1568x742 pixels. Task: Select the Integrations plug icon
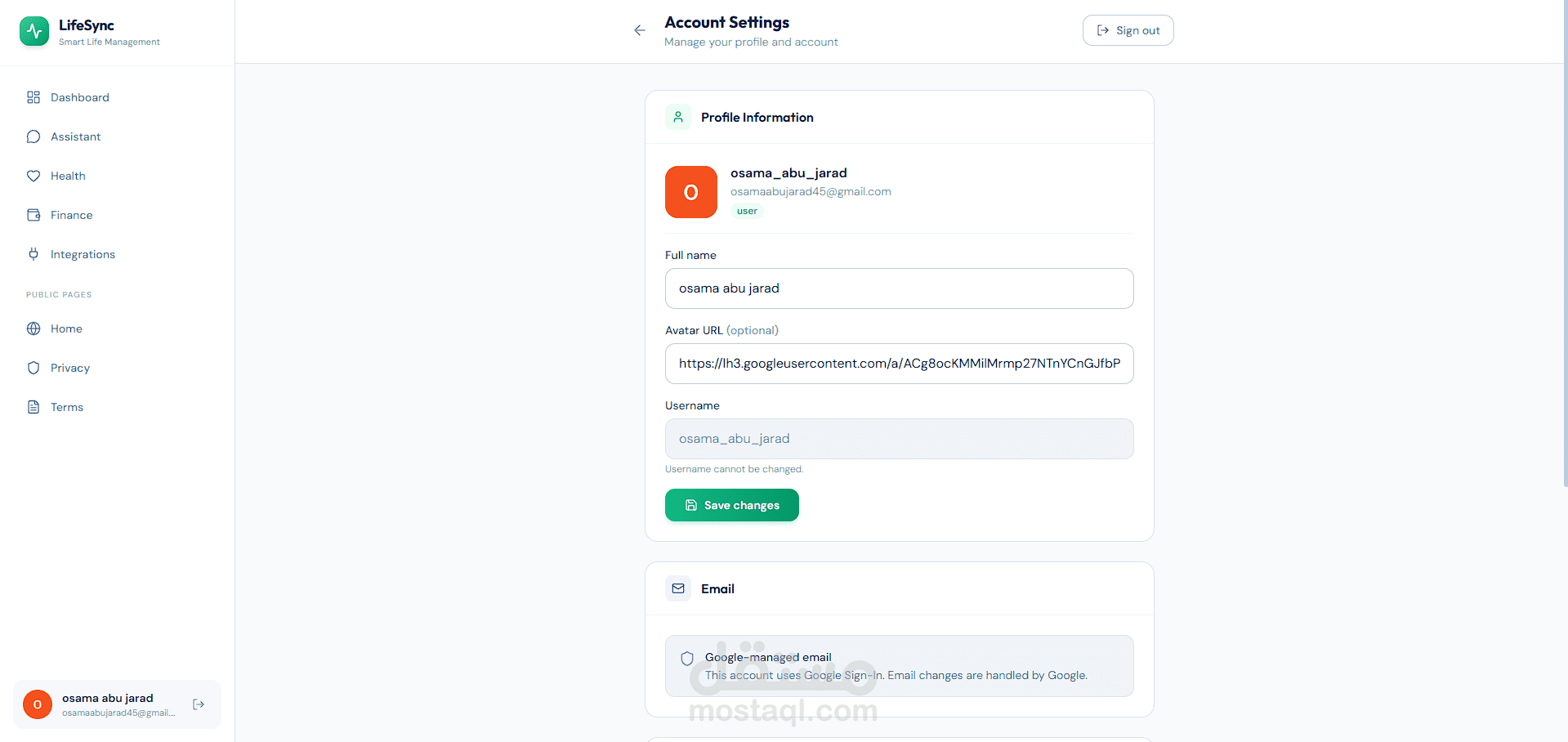(x=34, y=254)
